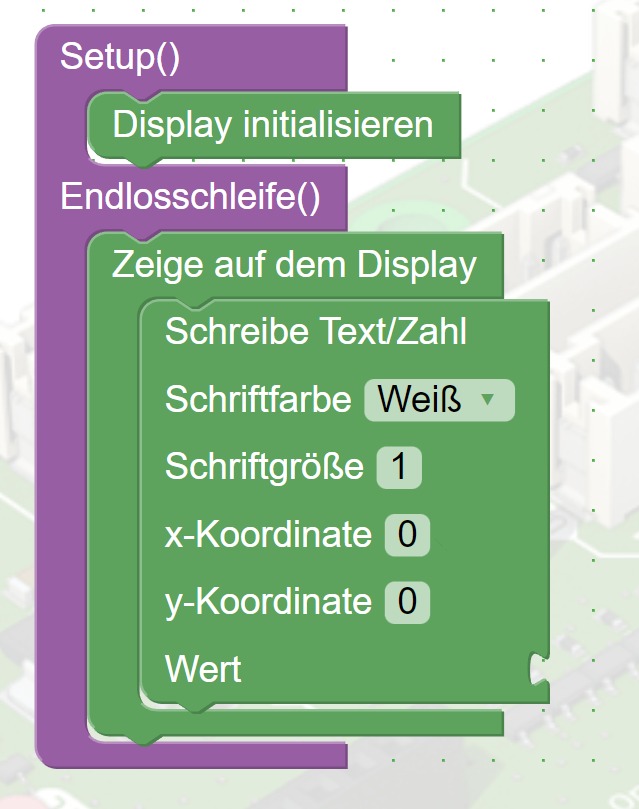Screen dimensions: 639x809
Task: Click the empty Wert input socket
Action: (x=539, y=668)
